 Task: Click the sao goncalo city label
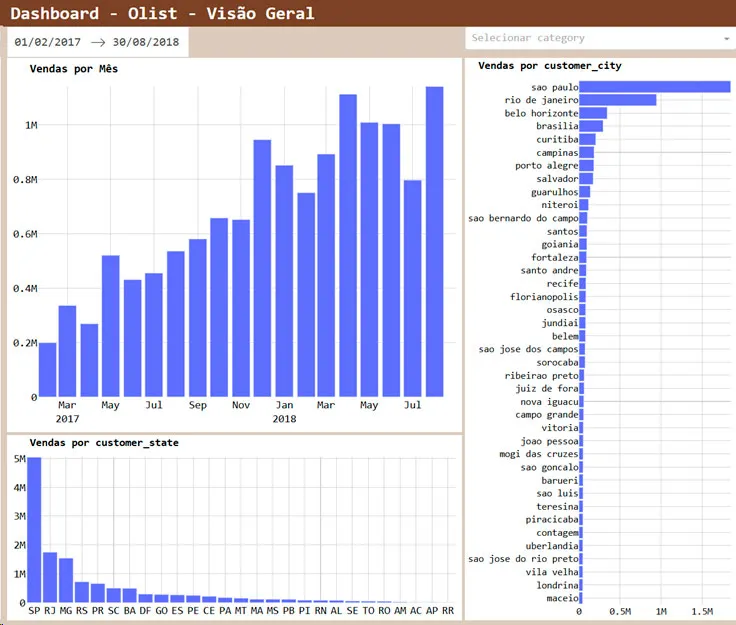click(x=549, y=467)
